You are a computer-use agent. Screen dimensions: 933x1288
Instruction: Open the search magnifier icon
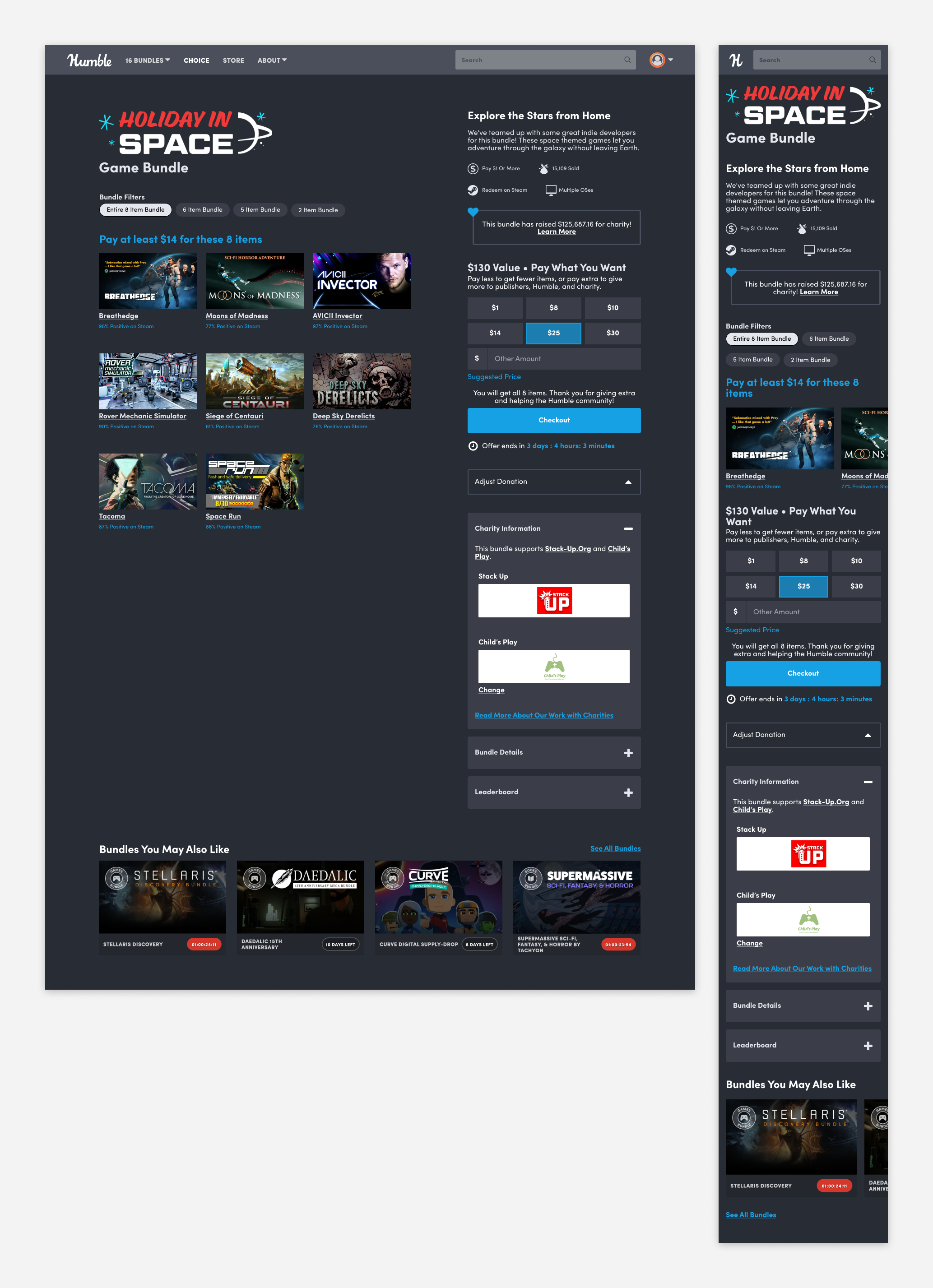(627, 60)
